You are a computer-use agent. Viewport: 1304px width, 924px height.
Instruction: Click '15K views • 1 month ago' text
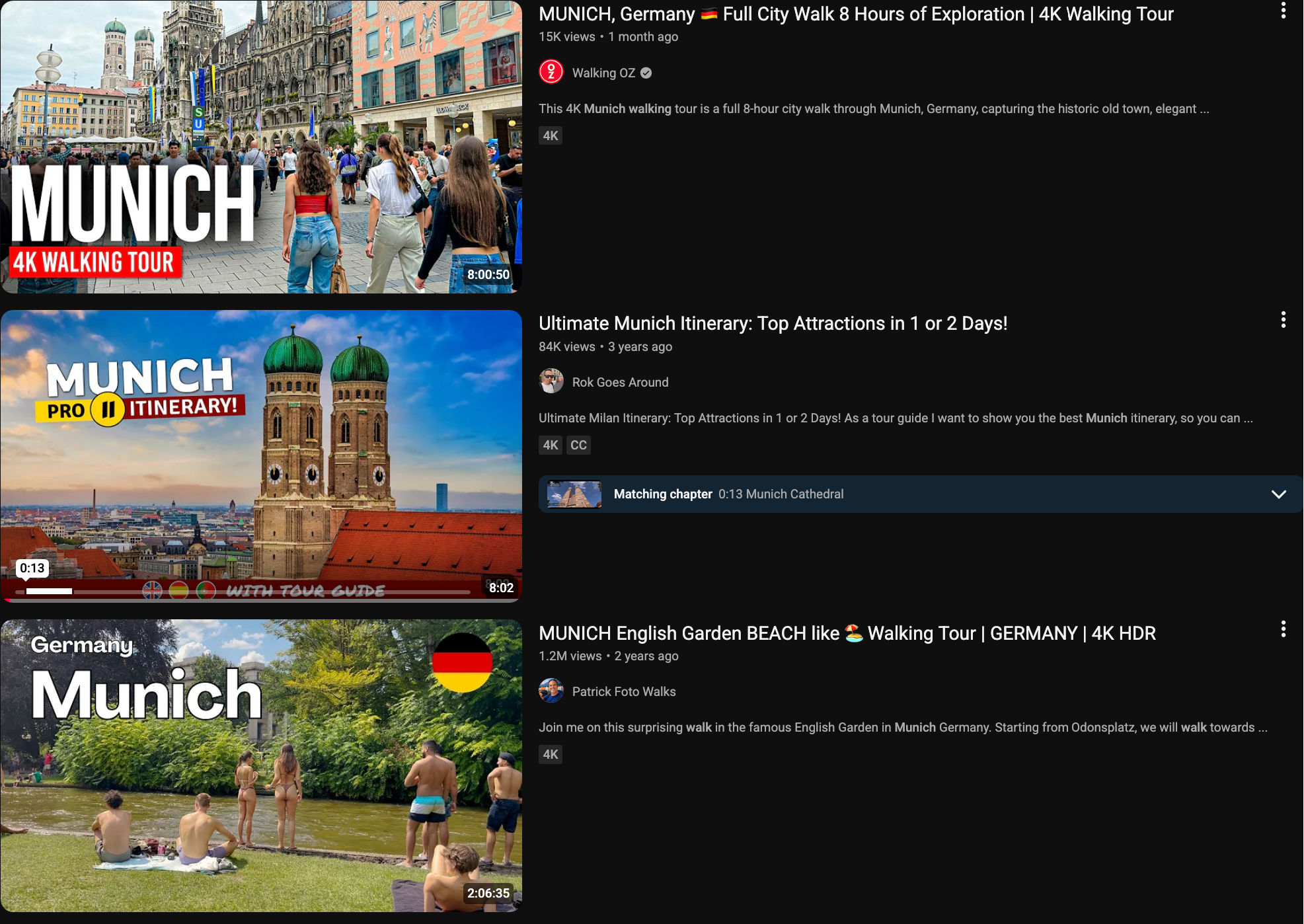[x=608, y=37]
